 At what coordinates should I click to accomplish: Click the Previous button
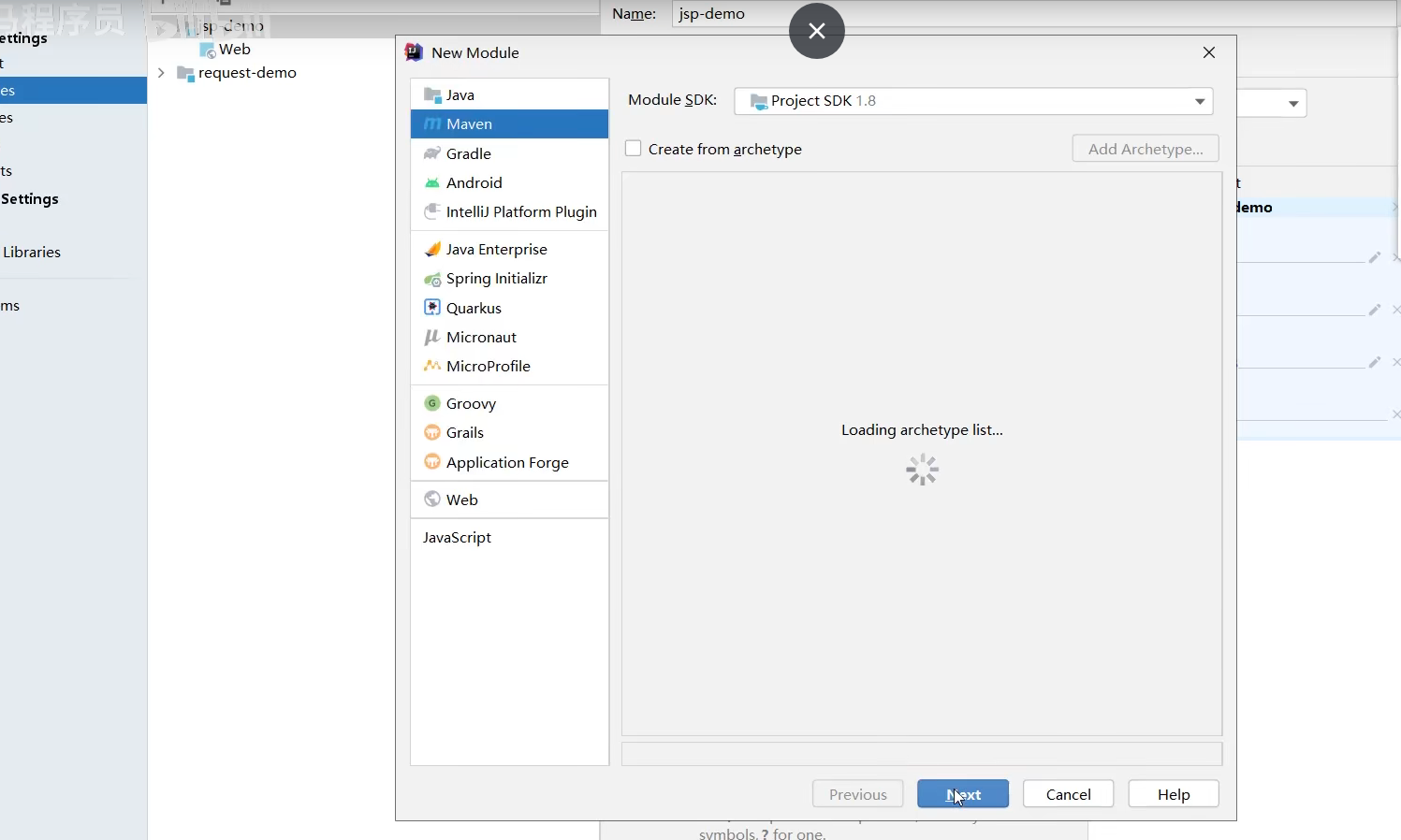(857, 793)
